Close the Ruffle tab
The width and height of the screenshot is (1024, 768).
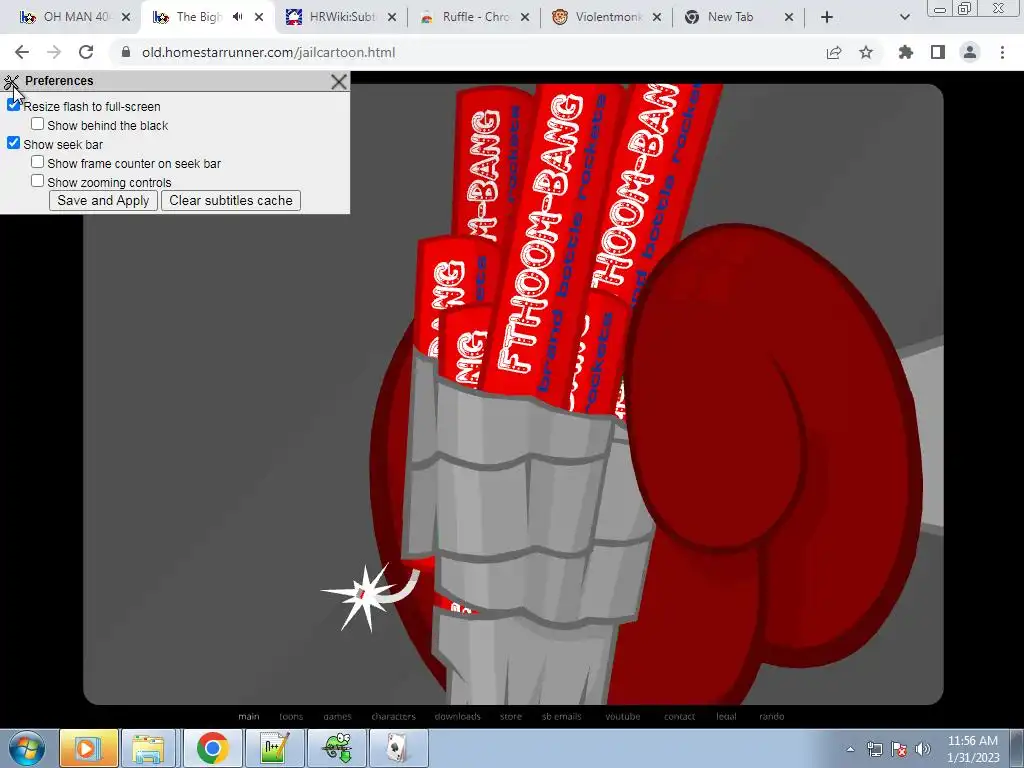coord(525,17)
